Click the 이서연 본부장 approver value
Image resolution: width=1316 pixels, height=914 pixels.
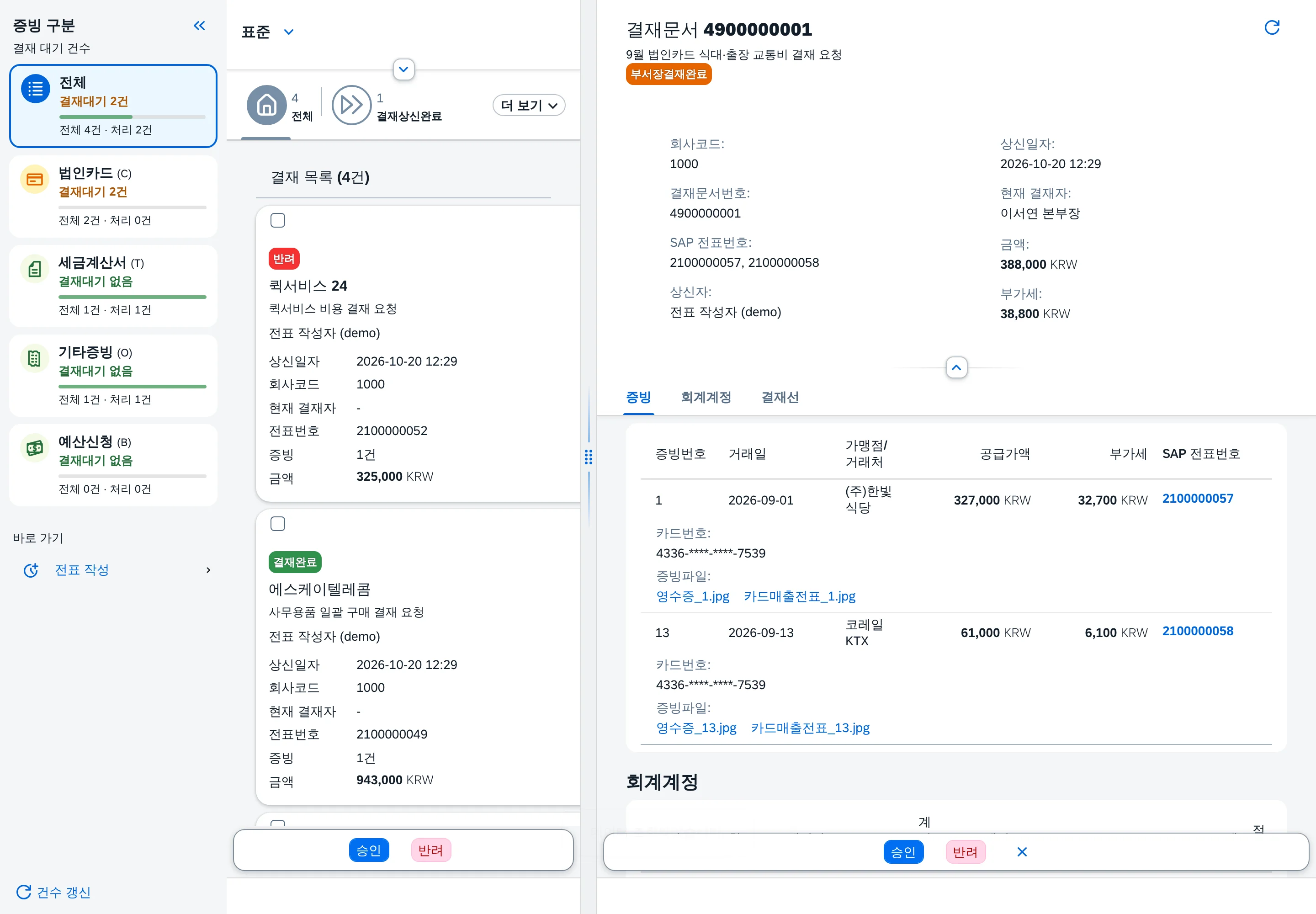(x=1040, y=213)
